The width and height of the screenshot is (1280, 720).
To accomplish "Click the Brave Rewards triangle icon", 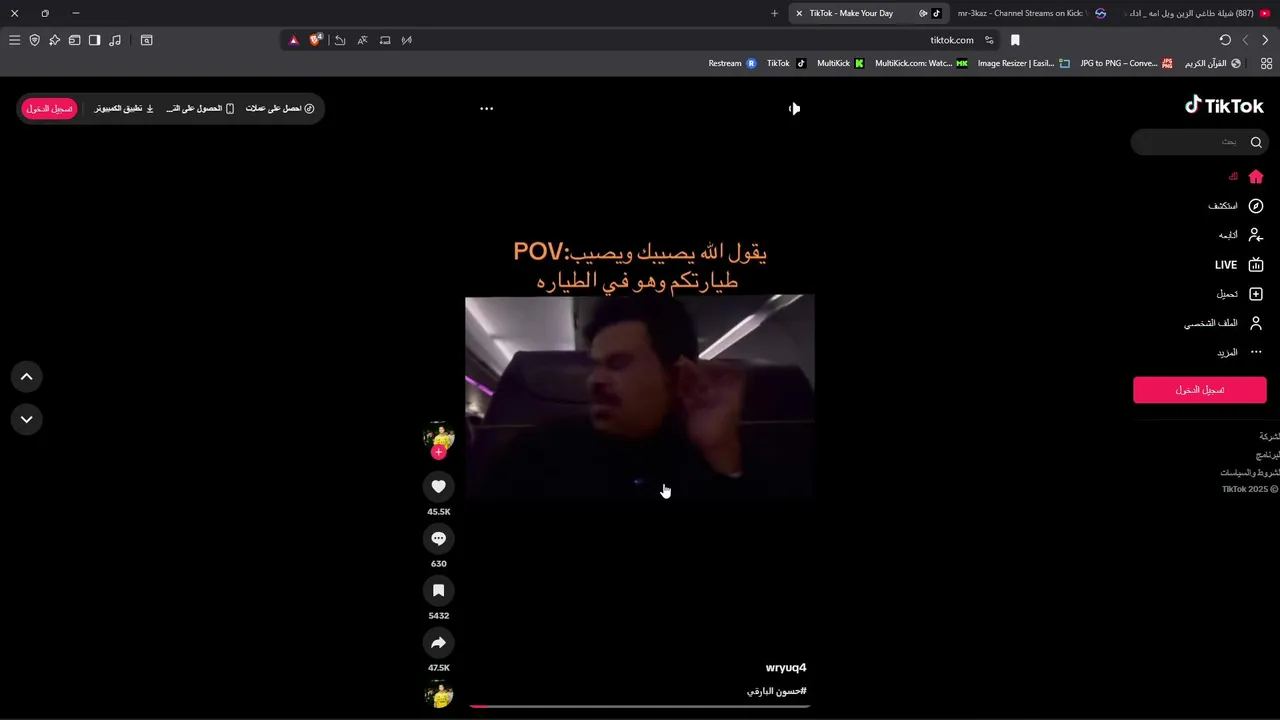I will coord(293,40).
